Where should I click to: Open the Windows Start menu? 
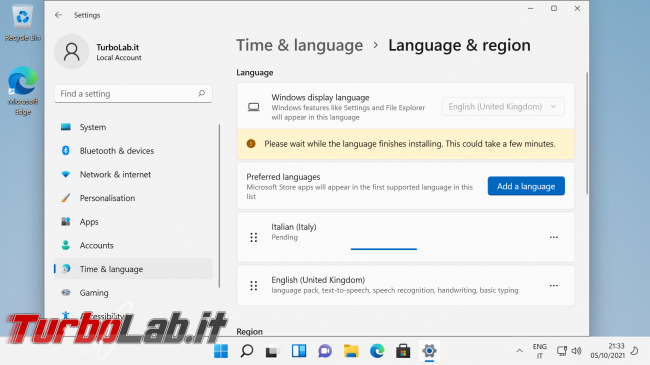[221, 351]
